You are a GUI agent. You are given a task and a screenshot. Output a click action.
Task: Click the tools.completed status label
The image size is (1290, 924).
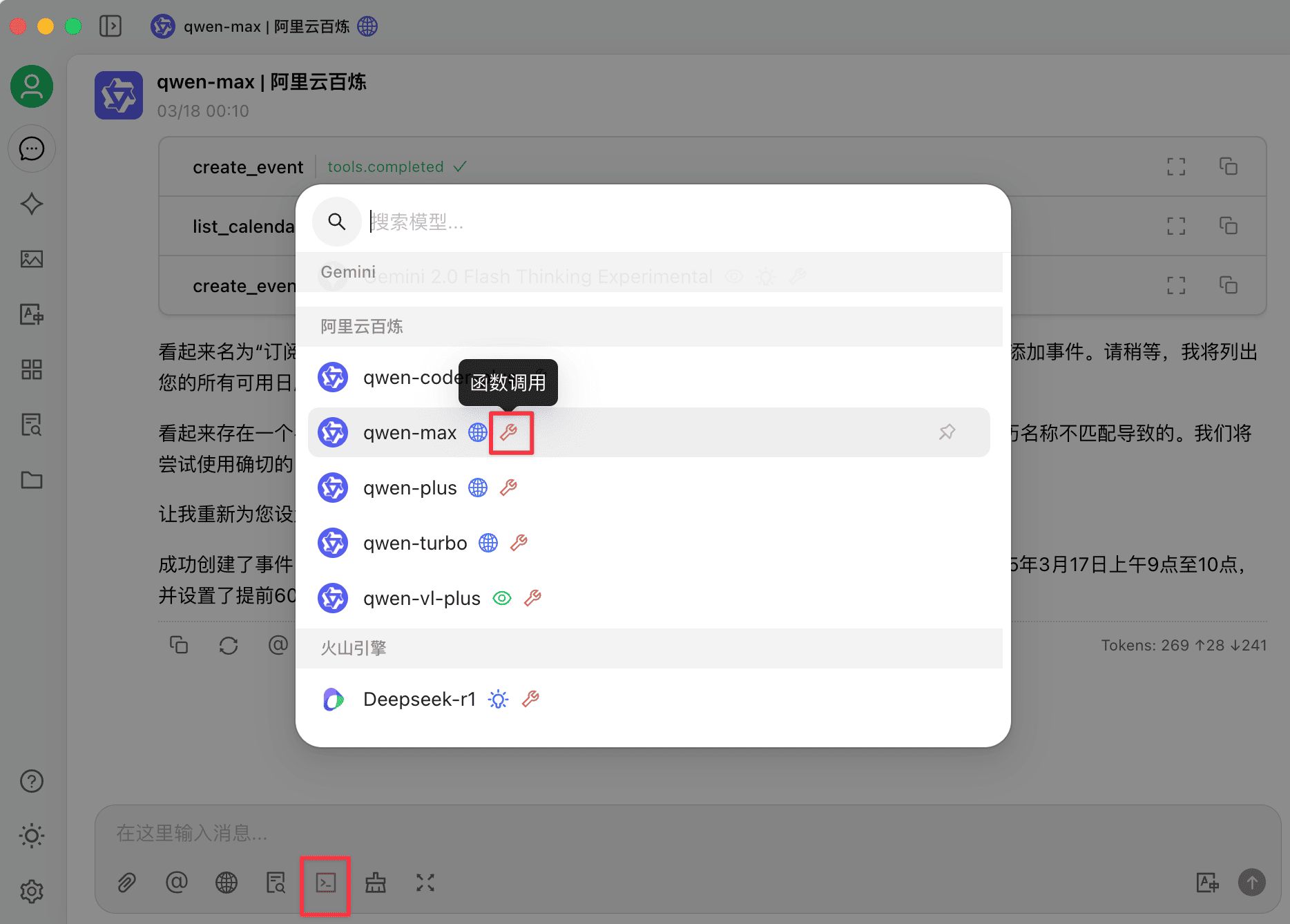pyautogui.click(x=397, y=167)
